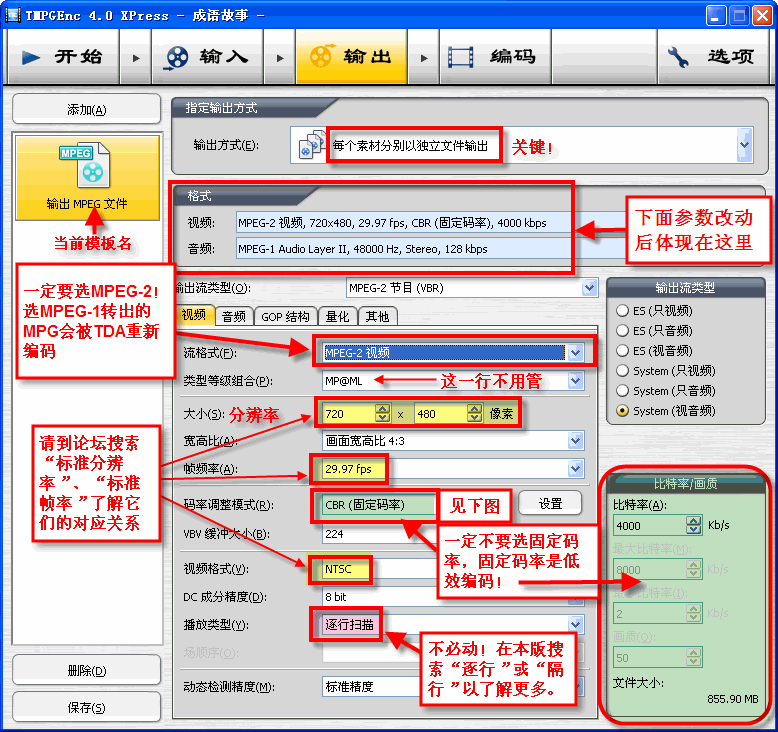
Task: Click the arrow after 输入 stage
Action: click(x=280, y=58)
